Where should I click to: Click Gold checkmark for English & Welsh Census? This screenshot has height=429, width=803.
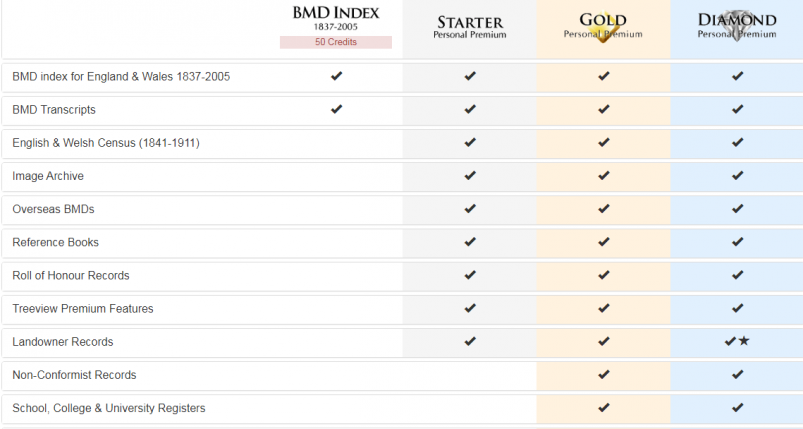pos(604,142)
